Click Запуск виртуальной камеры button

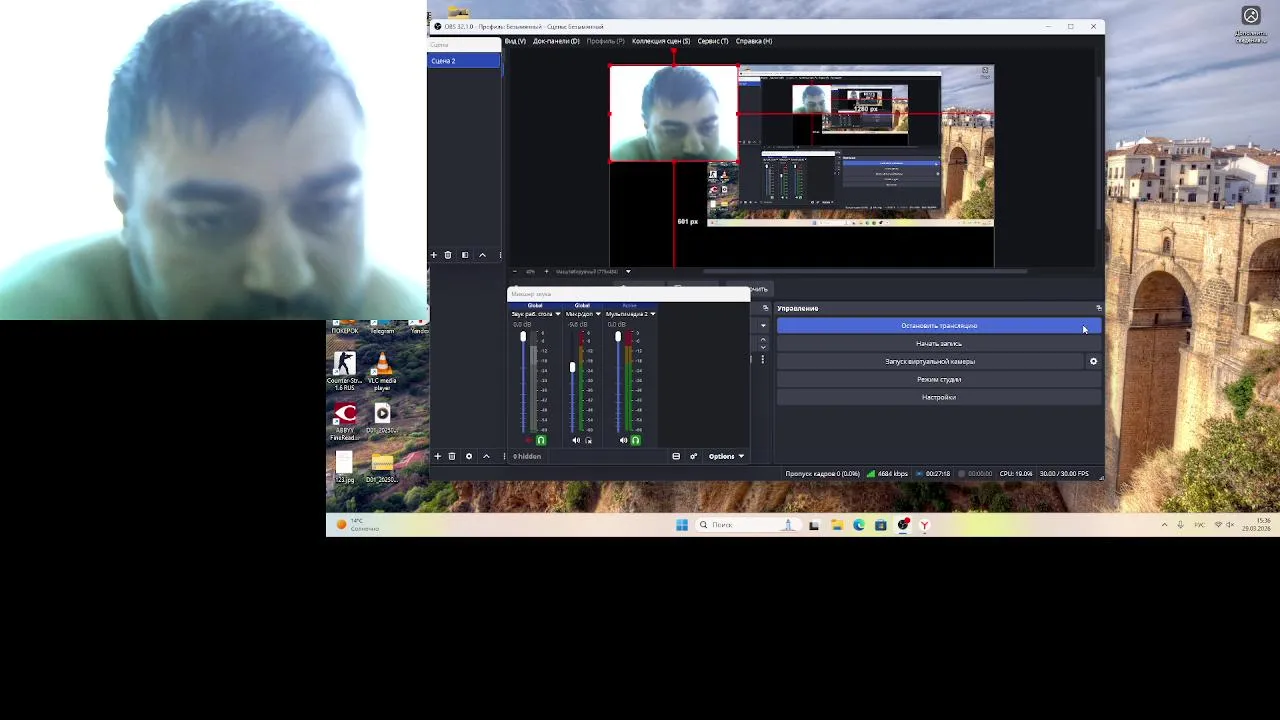(930, 361)
